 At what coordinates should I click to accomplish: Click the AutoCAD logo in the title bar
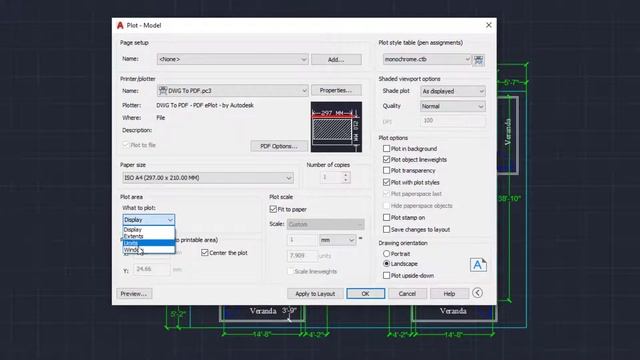[120, 25]
